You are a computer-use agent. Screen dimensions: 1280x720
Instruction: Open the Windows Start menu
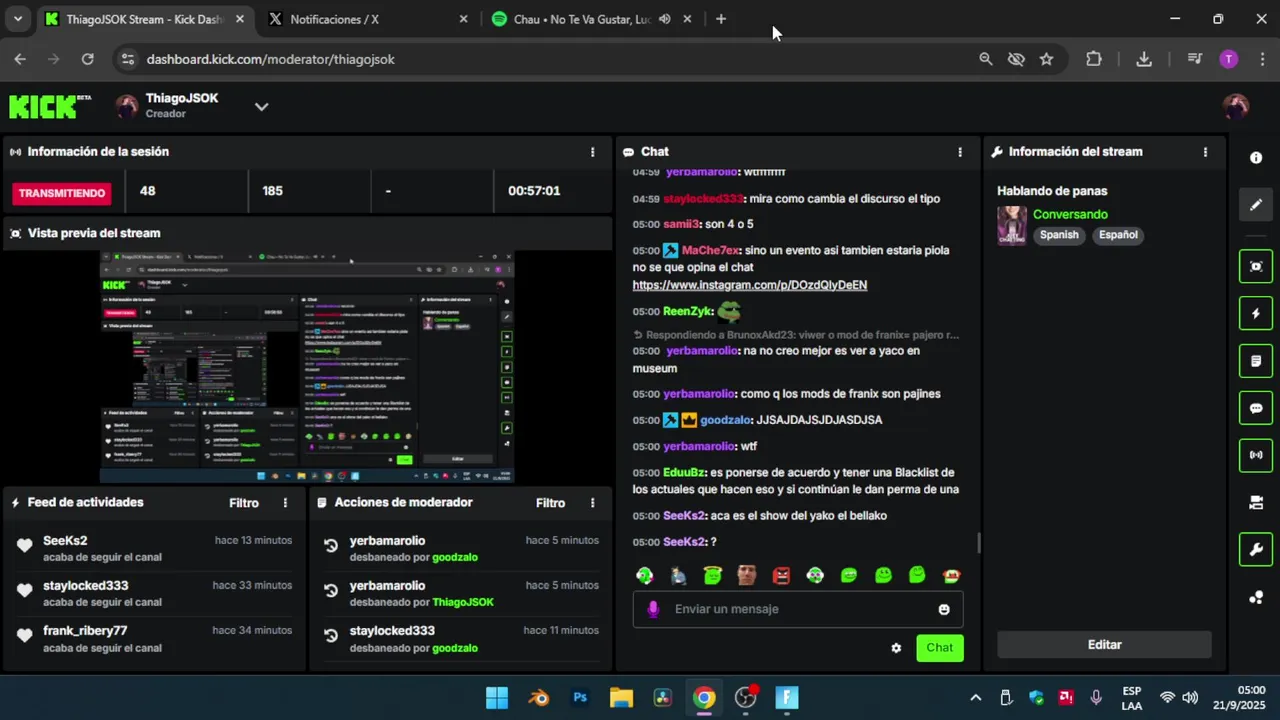pos(497,698)
